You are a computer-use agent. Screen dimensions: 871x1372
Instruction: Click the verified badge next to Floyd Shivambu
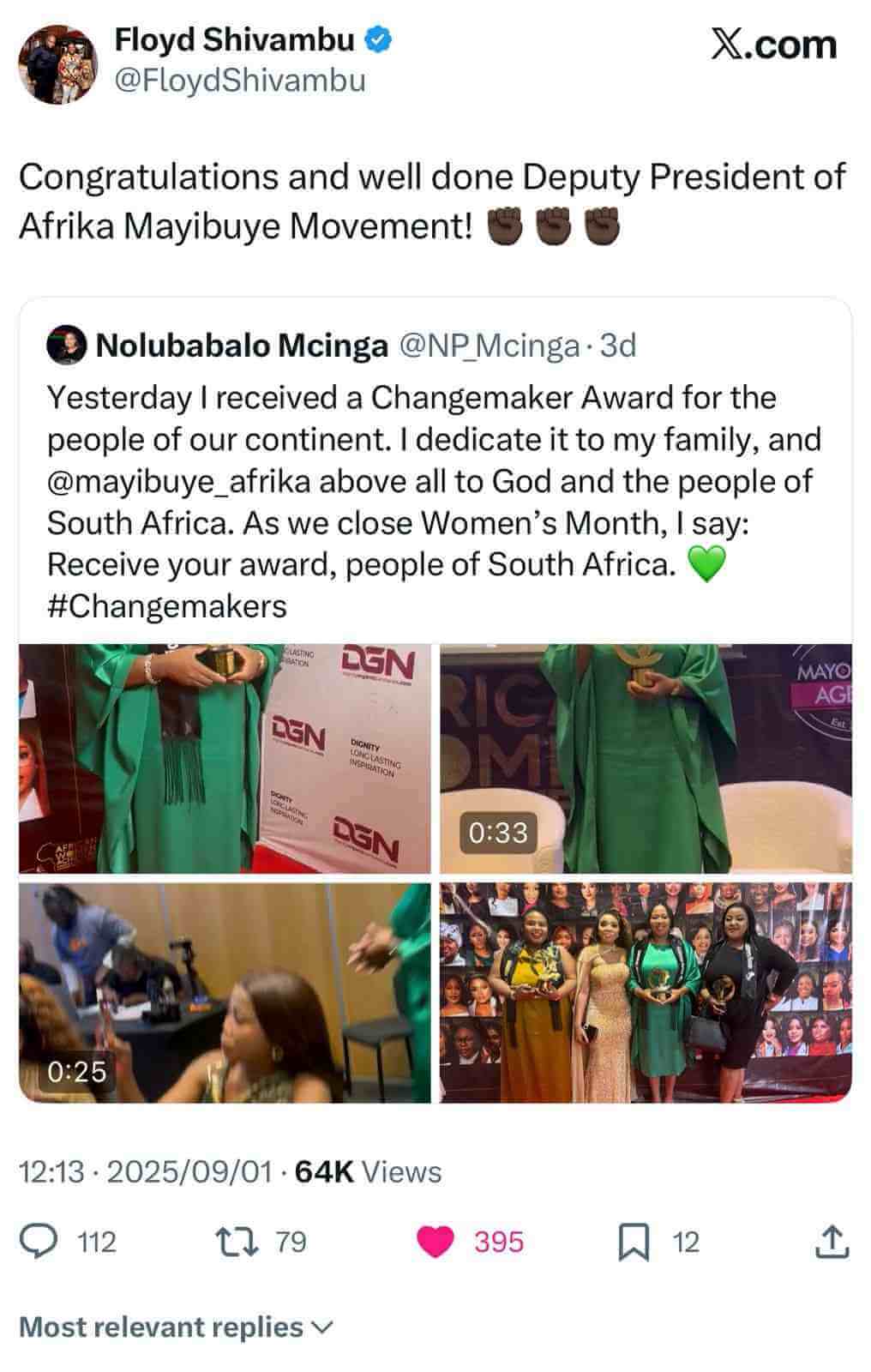point(378,38)
